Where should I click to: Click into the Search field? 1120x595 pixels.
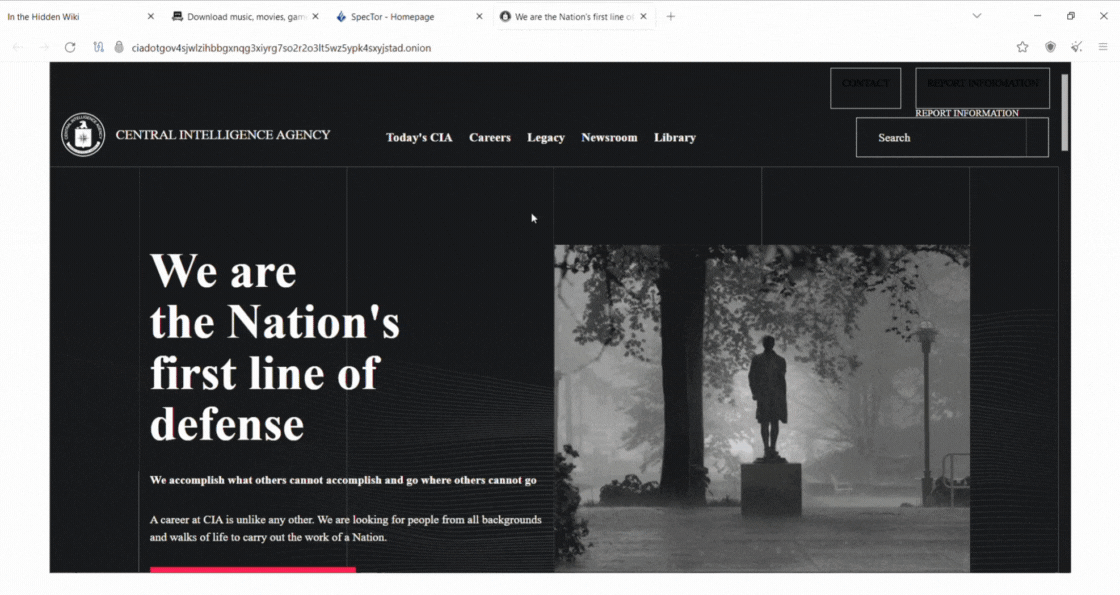[x=941, y=137]
